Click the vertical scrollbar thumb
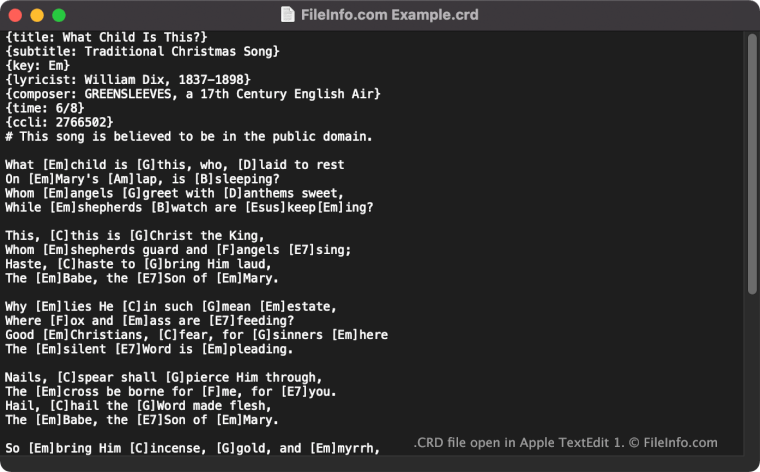 tap(752, 164)
